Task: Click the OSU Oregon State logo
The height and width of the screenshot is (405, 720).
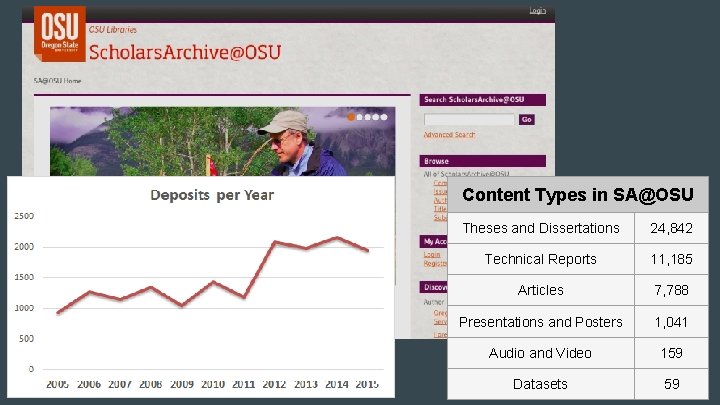Action: 60,34
